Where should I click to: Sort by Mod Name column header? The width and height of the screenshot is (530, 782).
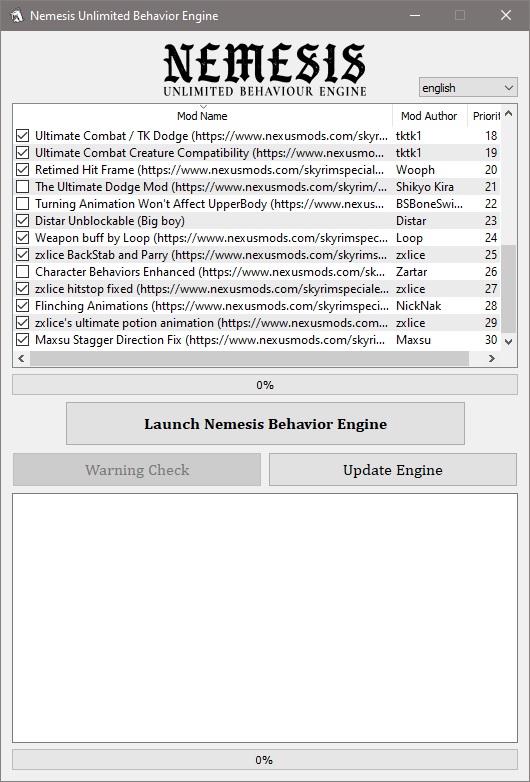202,116
